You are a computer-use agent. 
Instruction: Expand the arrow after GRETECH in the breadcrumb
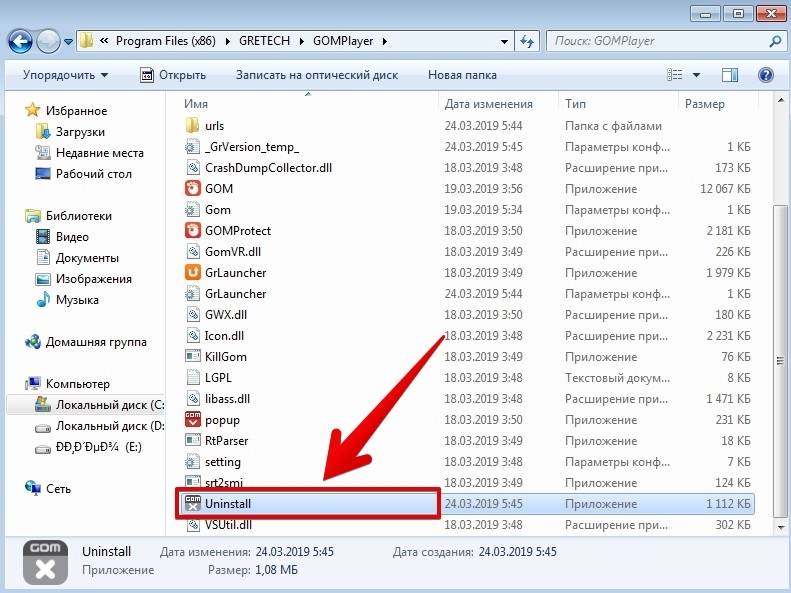tap(301, 41)
